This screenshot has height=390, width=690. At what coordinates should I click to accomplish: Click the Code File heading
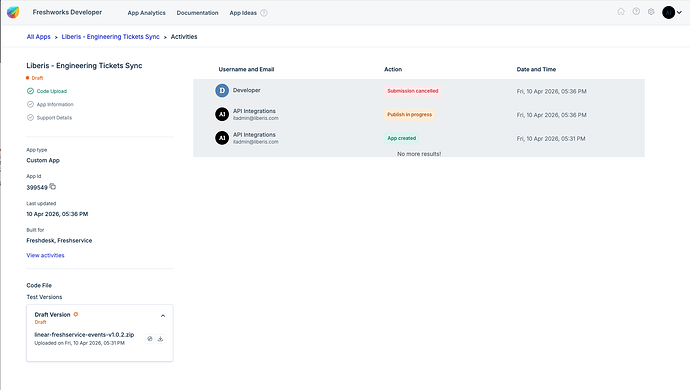click(39, 286)
